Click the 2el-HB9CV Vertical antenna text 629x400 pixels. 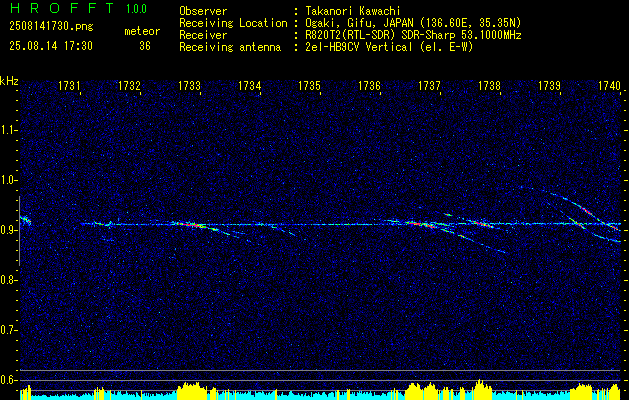click(x=389, y=47)
